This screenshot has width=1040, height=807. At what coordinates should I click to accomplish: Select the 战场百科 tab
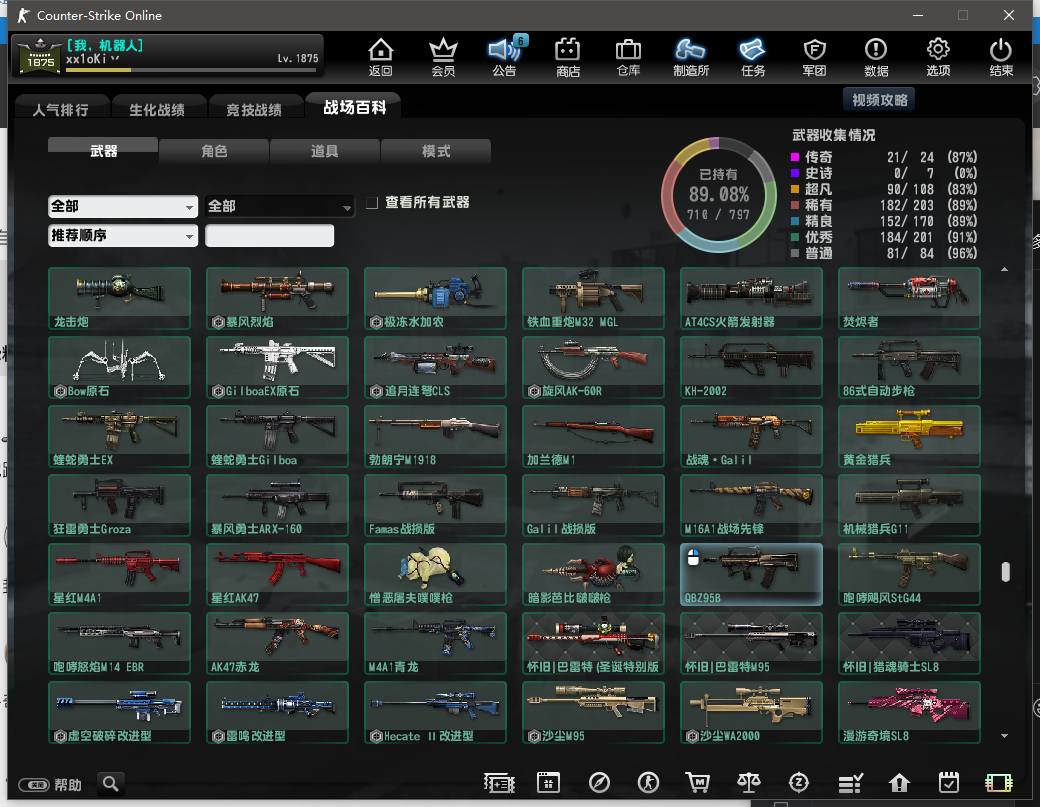(x=354, y=107)
